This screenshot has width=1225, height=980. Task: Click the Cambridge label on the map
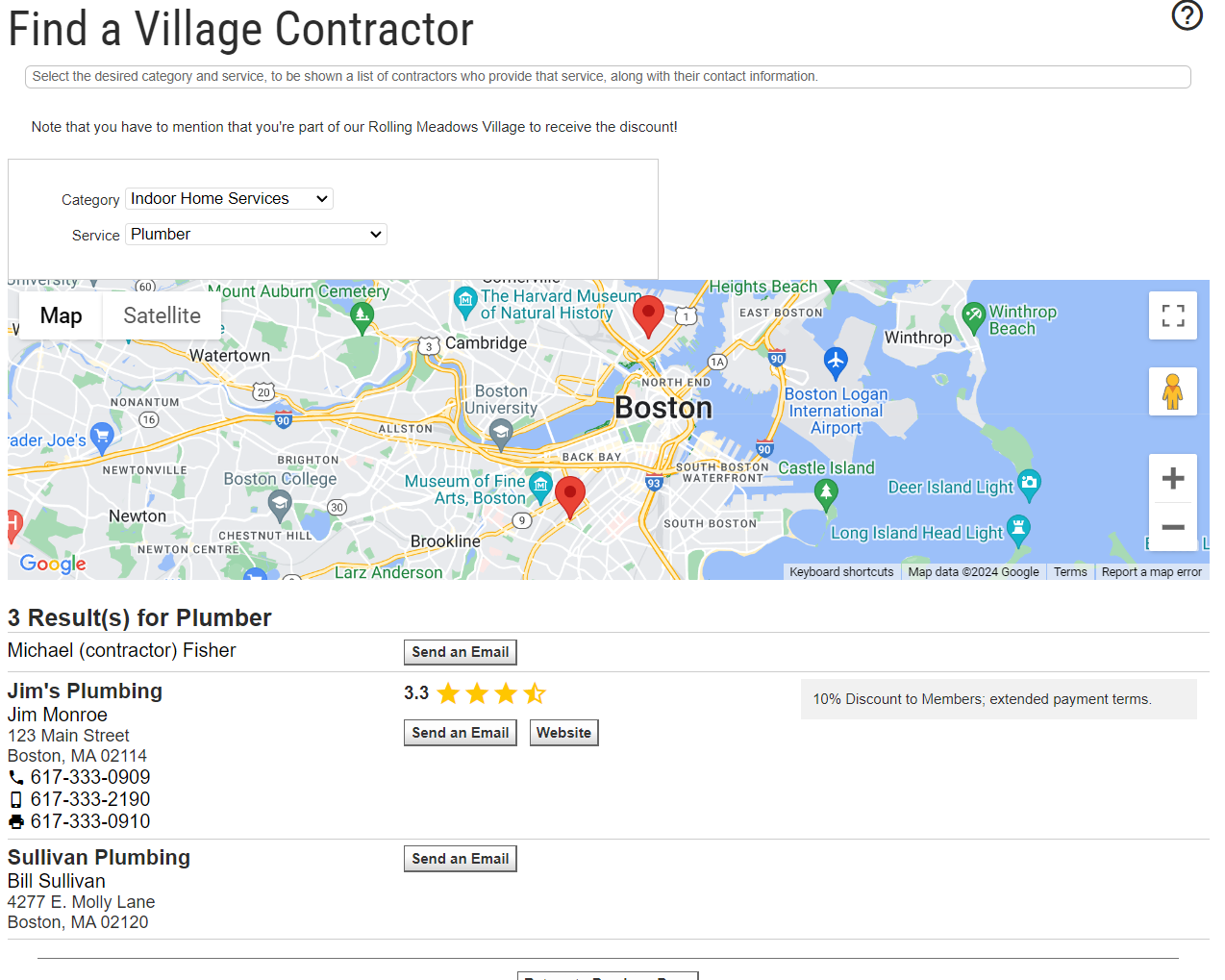(x=486, y=343)
